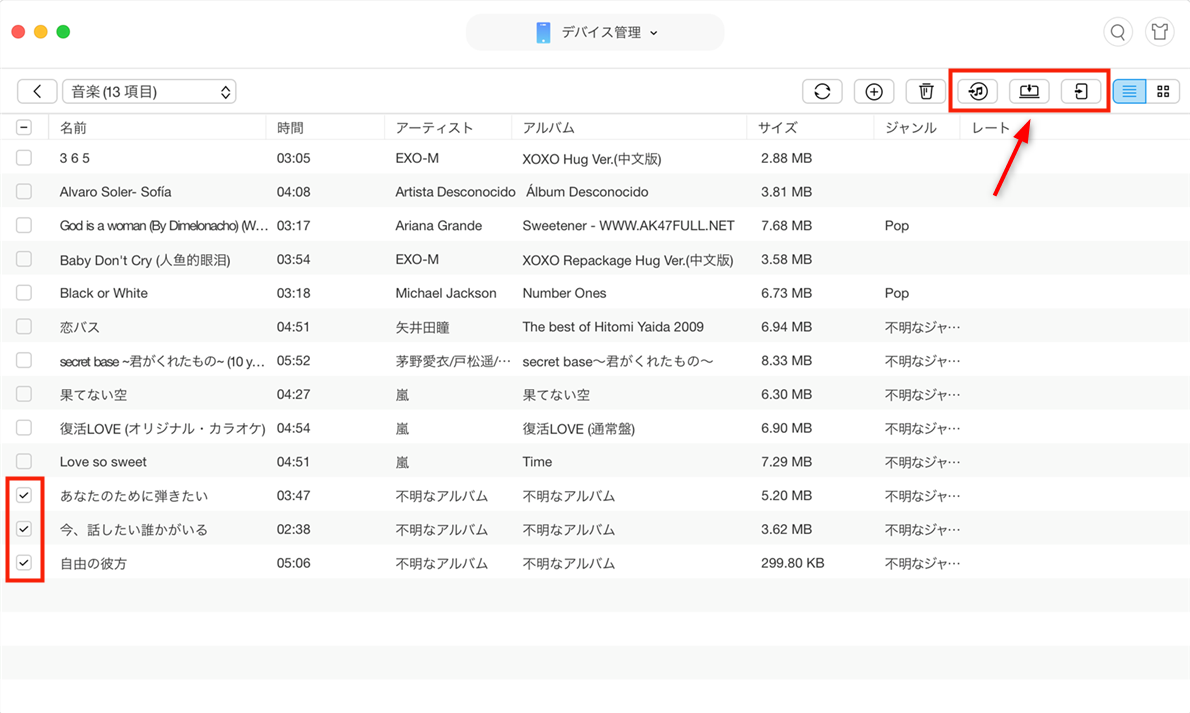Check the box for Baby Don't Cry
1190x713 pixels.
point(24,259)
